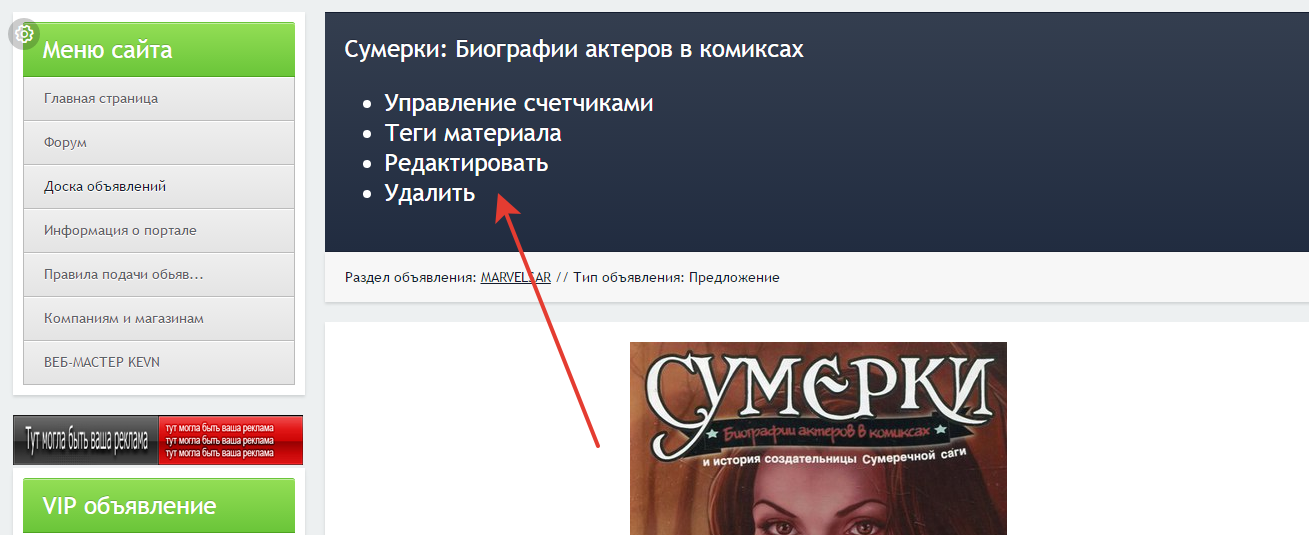Click the red advertisement banner
Viewport: 1309px width, 535px height.
pos(158,440)
